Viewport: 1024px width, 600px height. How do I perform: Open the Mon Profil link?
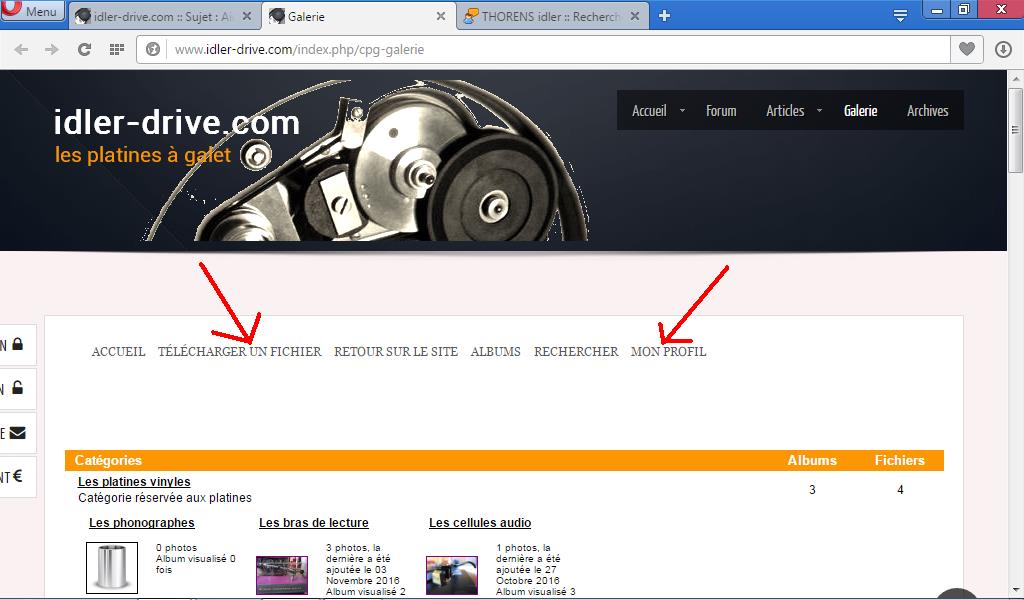point(668,352)
